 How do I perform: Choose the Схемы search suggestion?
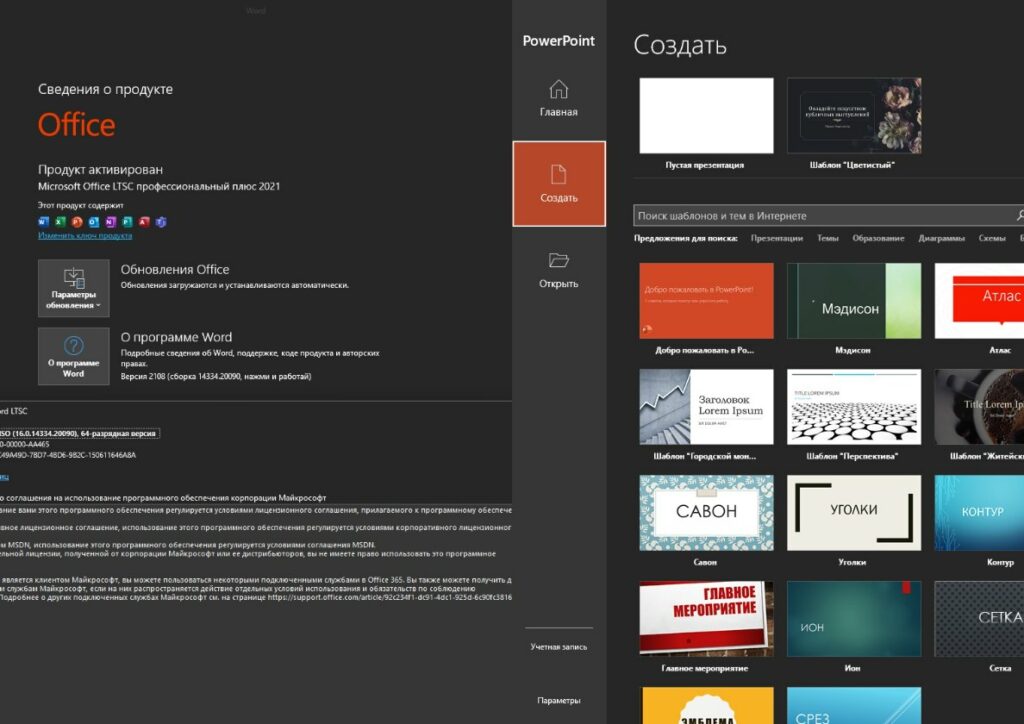[992, 238]
